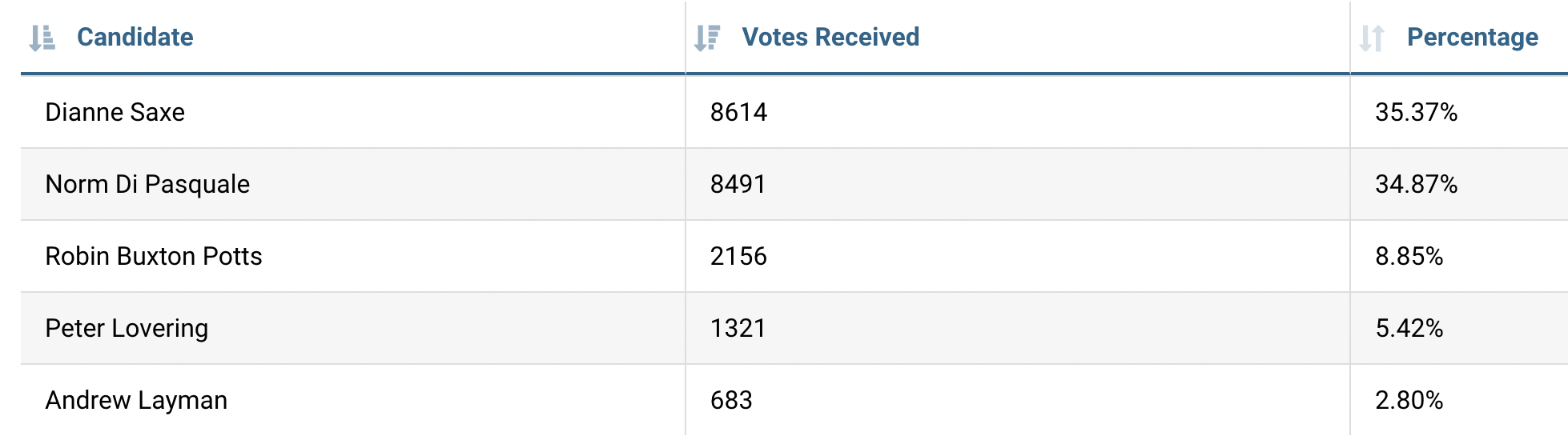Click the Percentage column header text
Screen dimensions: 1568x440
pyautogui.click(x=1472, y=38)
